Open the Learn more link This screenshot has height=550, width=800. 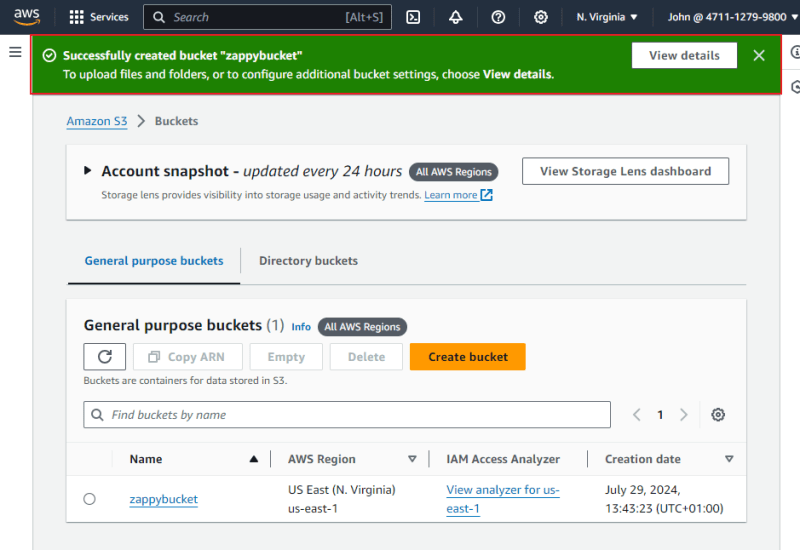coord(451,195)
